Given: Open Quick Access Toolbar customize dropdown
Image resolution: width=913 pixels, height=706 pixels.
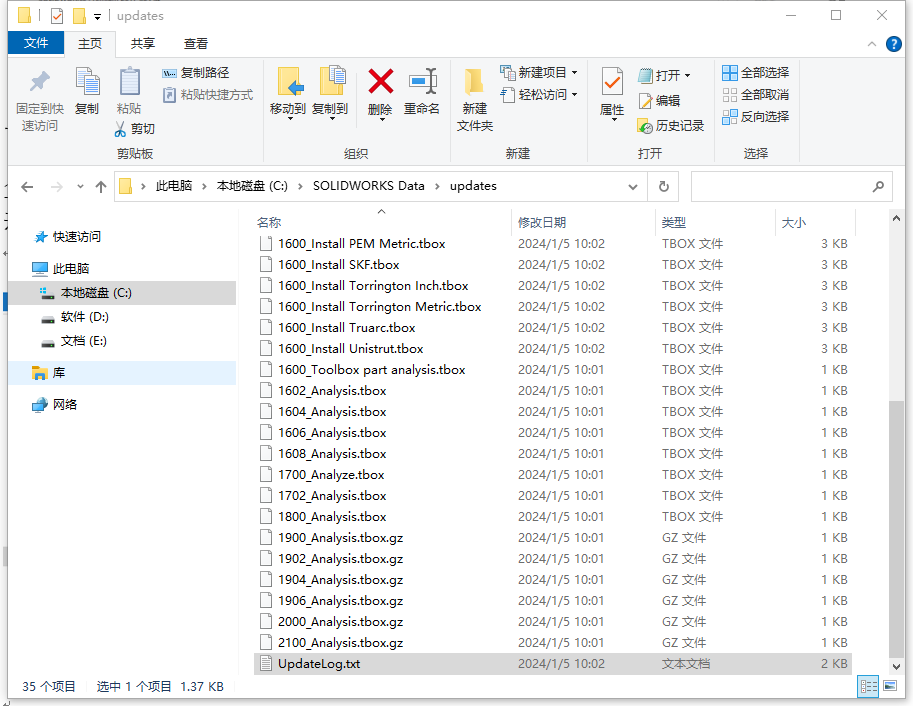Looking at the screenshot, I should (x=97, y=16).
